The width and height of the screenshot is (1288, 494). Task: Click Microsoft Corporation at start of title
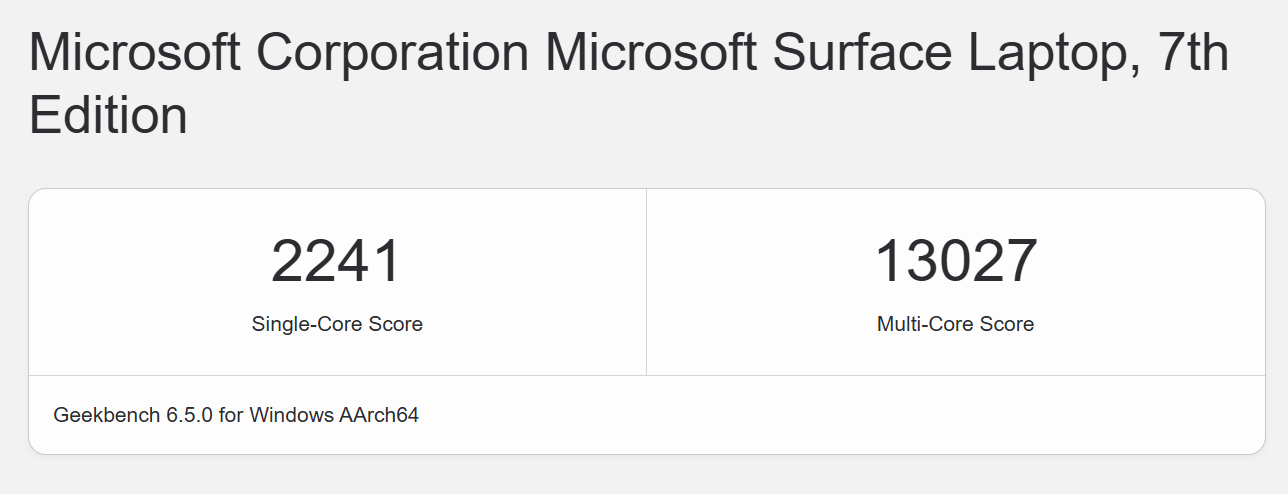click(x=278, y=52)
